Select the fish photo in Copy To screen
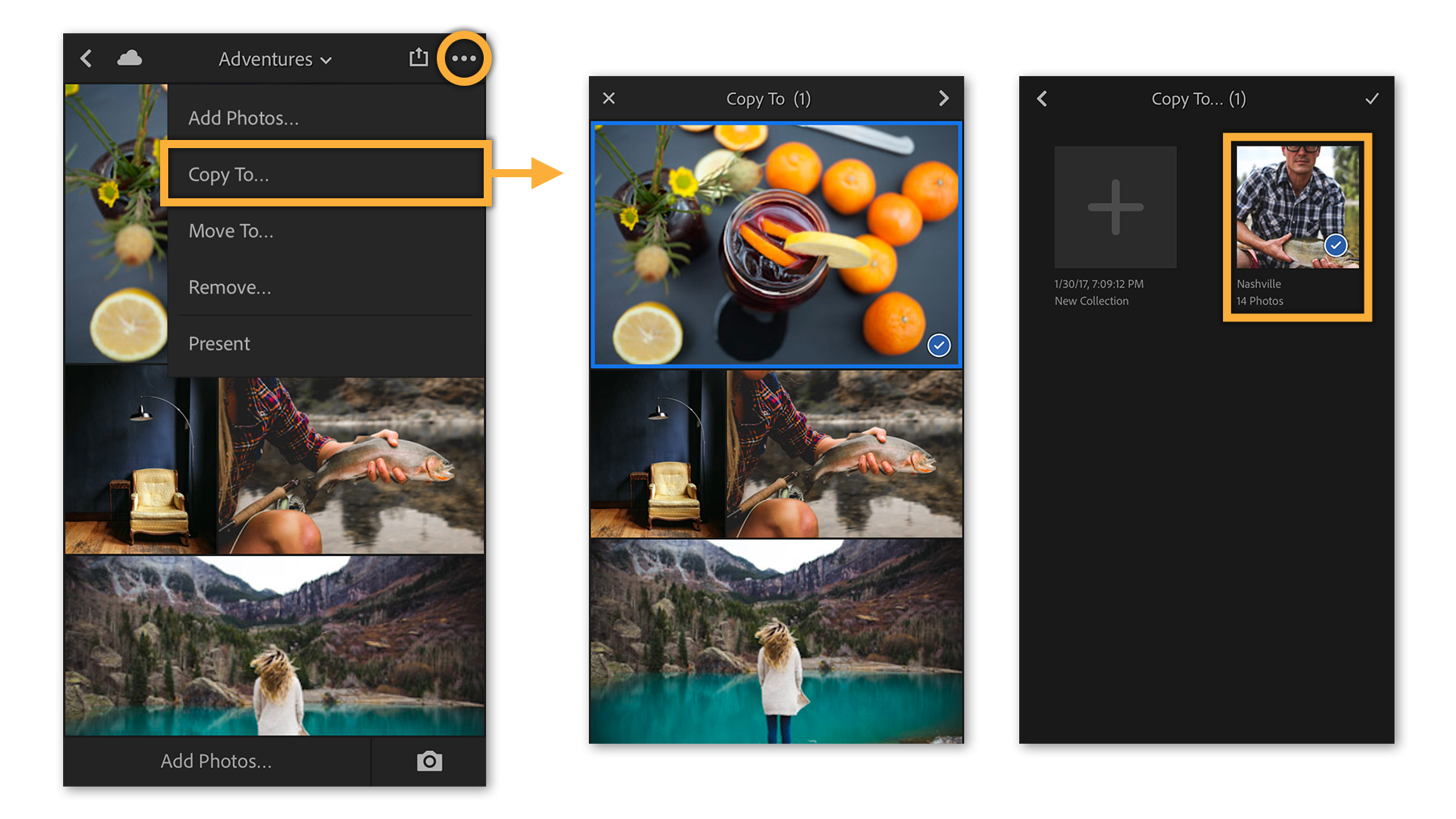Image resolution: width=1456 pixels, height=819 pixels. point(844,454)
